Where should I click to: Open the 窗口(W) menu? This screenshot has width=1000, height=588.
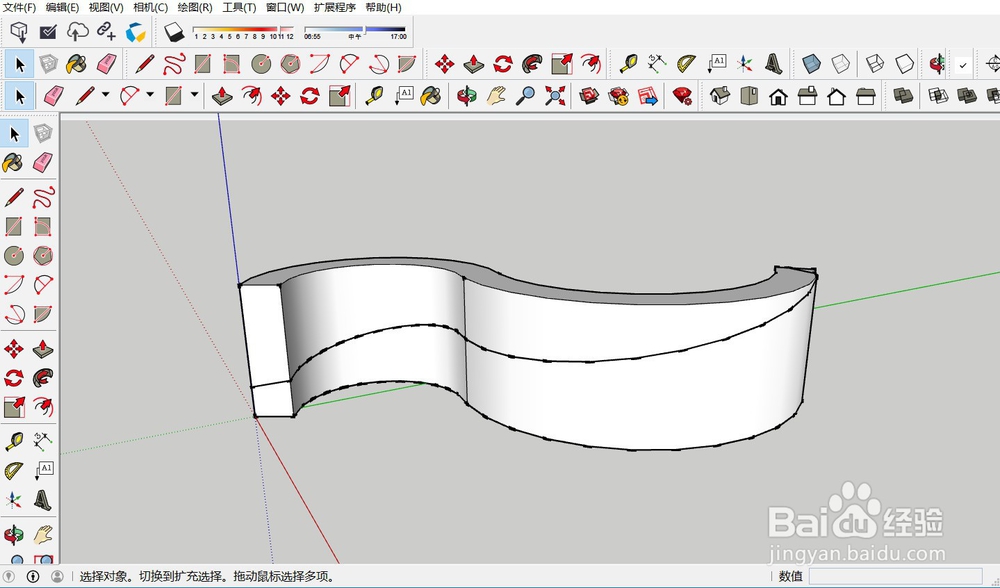(285, 8)
